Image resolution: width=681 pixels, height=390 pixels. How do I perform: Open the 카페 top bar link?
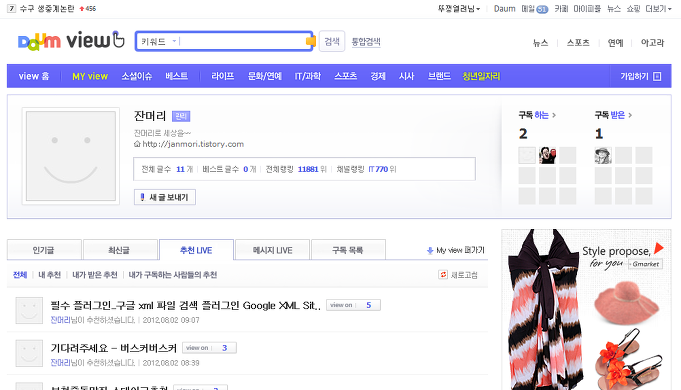(561, 9)
